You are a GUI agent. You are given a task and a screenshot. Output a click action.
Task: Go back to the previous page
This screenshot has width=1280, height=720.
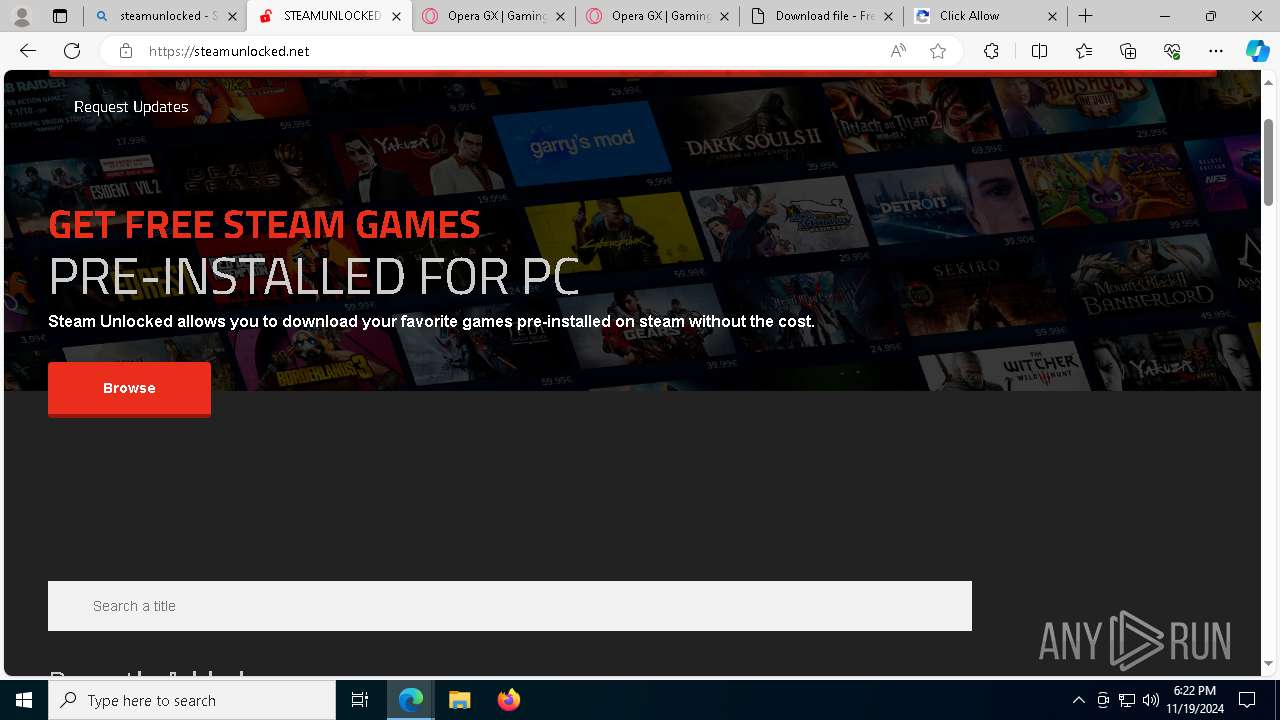click(x=28, y=51)
